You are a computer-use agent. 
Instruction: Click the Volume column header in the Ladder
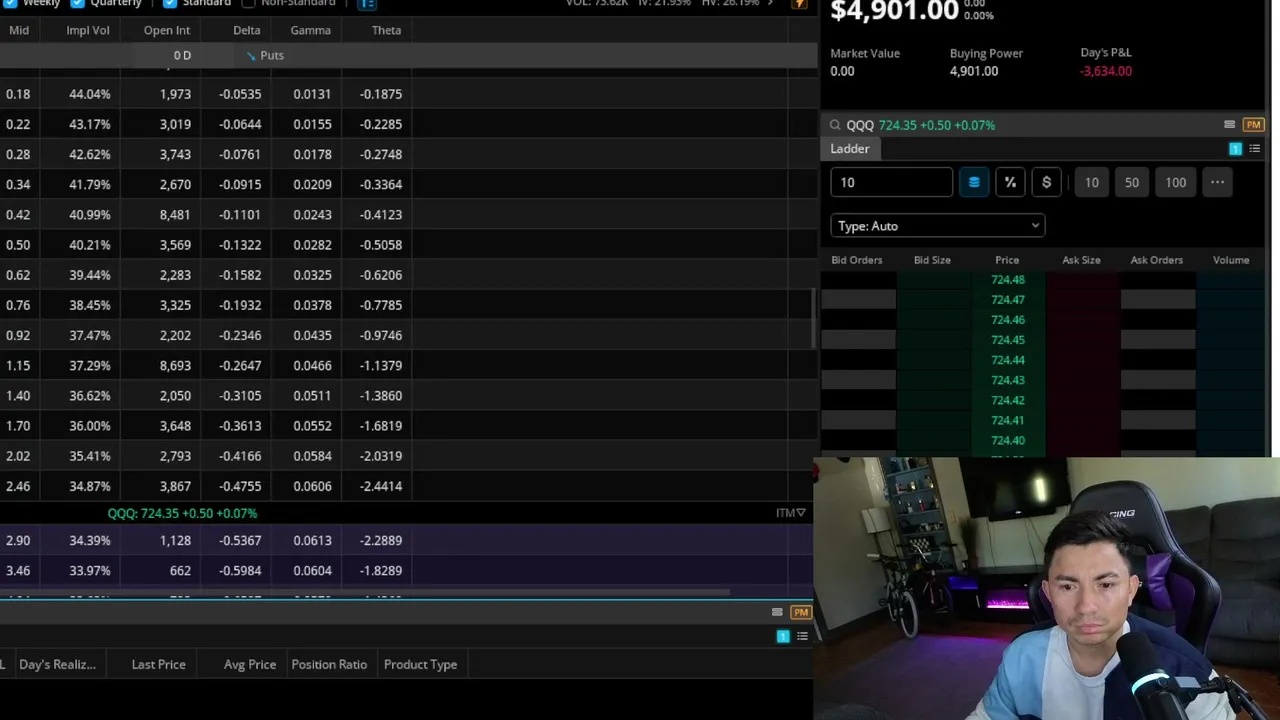click(1231, 260)
